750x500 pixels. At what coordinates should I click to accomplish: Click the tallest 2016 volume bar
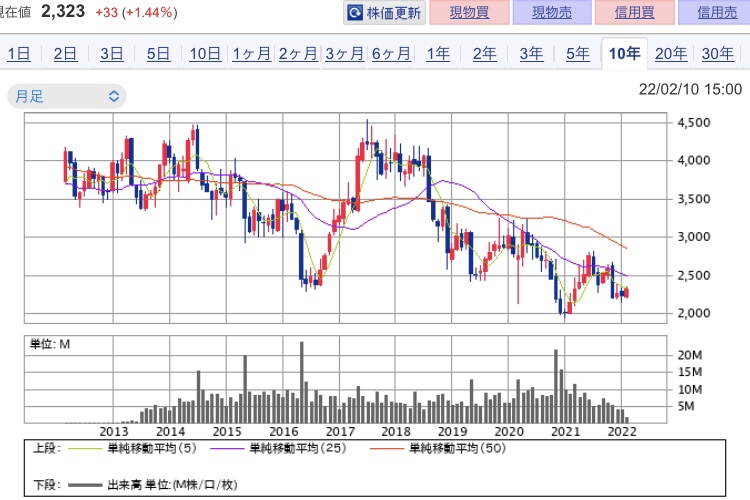coord(301,382)
